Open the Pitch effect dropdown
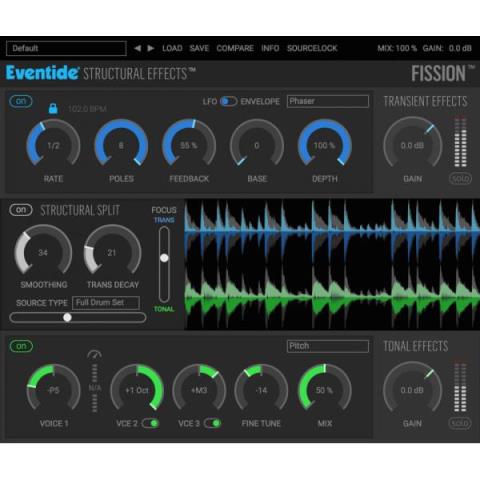The width and height of the screenshot is (480, 480). coord(328,346)
